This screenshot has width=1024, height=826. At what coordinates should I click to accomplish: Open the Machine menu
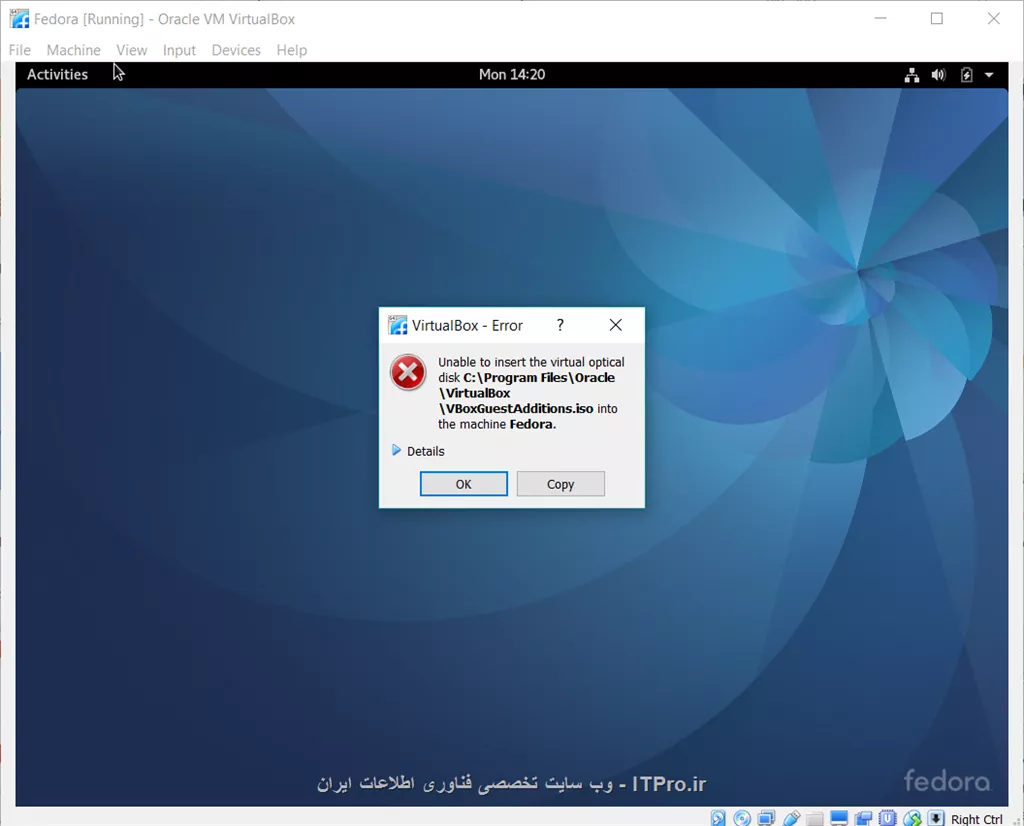pos(74,50)
